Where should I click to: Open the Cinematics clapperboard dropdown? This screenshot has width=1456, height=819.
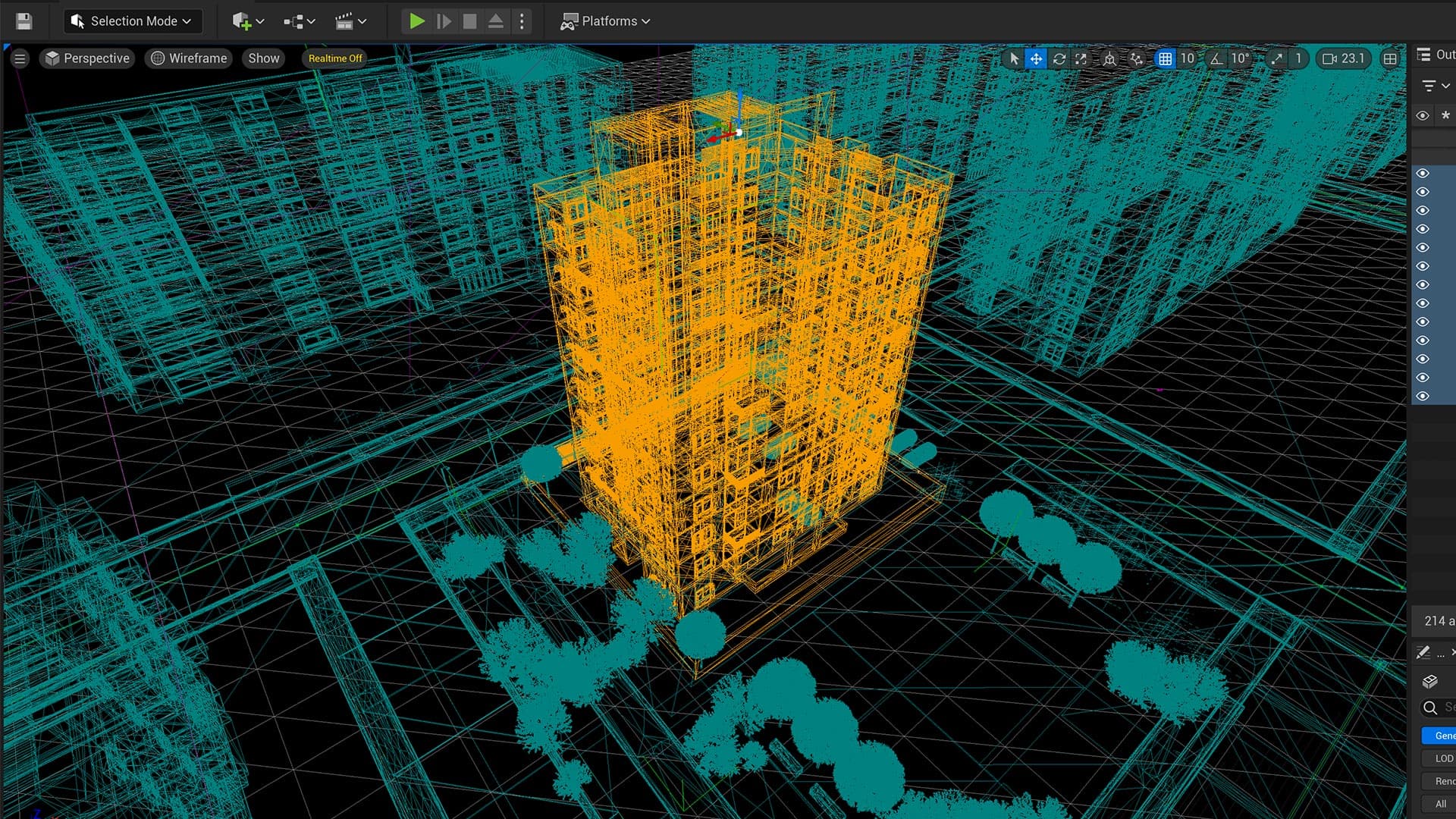tap(350, 21)
